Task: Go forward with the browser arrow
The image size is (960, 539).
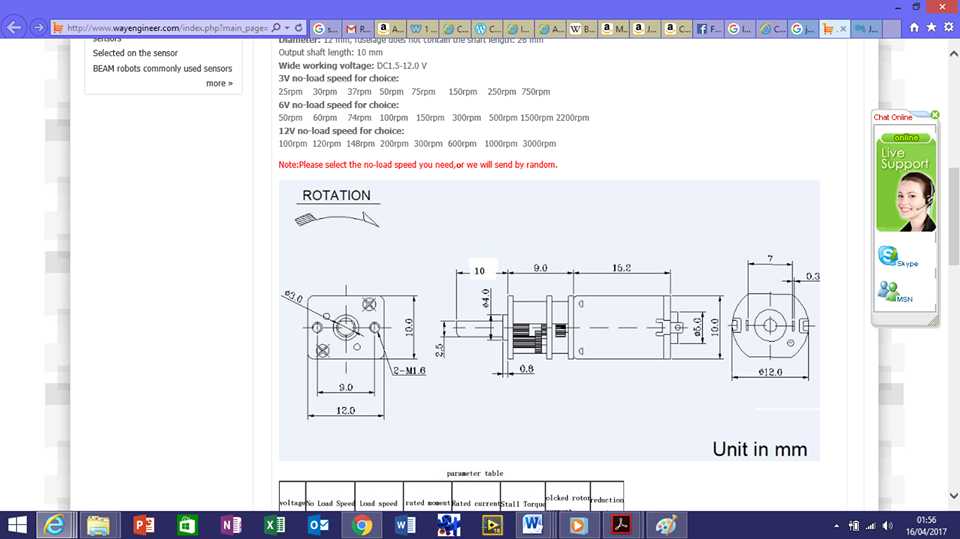Action: (38, 28)
